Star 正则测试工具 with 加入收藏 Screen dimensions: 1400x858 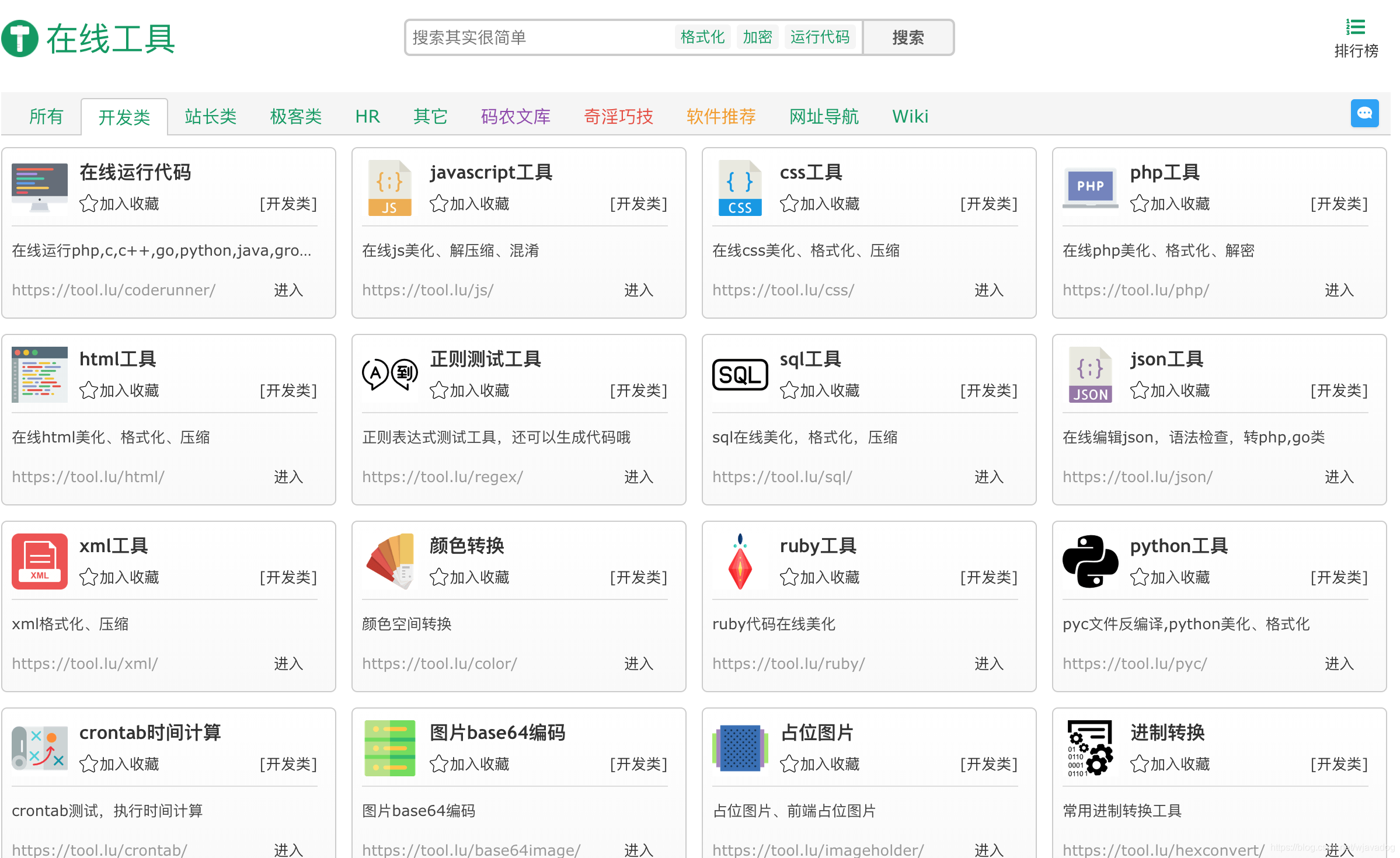pyautogui.click(x=470, y=390)
